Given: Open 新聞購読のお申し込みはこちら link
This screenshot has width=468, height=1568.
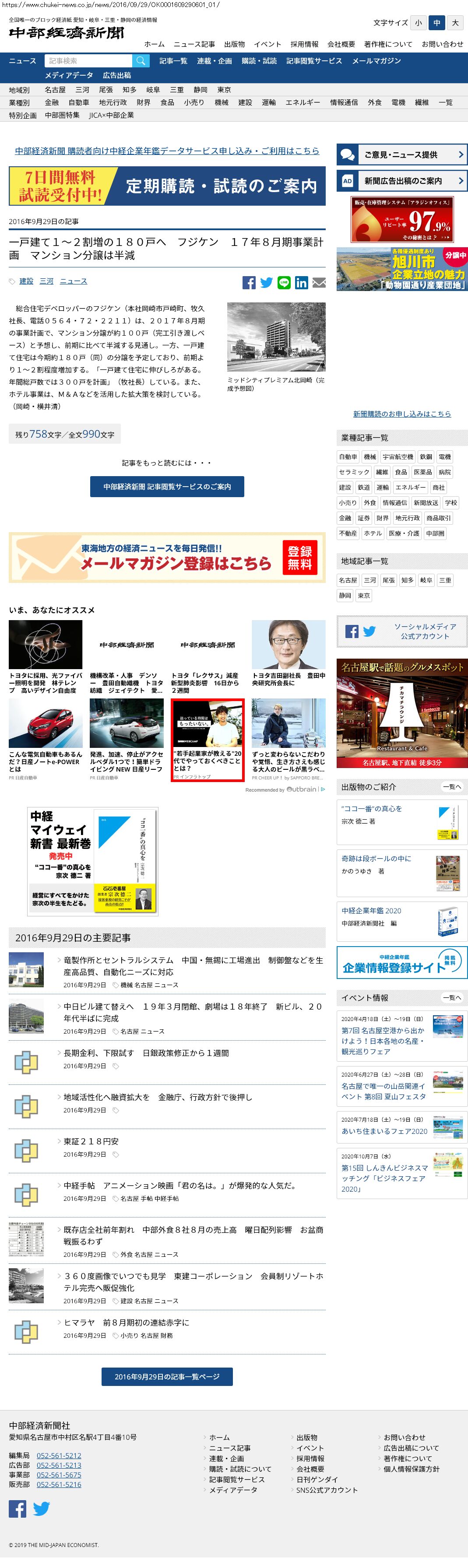Looking at the screenshot, I should point(402,414).
